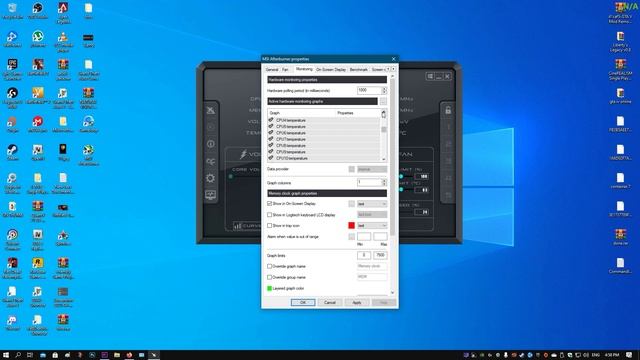The height and width of the screenshot is (360, 640).
Task: Open the Steam desktop shortcut
Action: (12, 152)
